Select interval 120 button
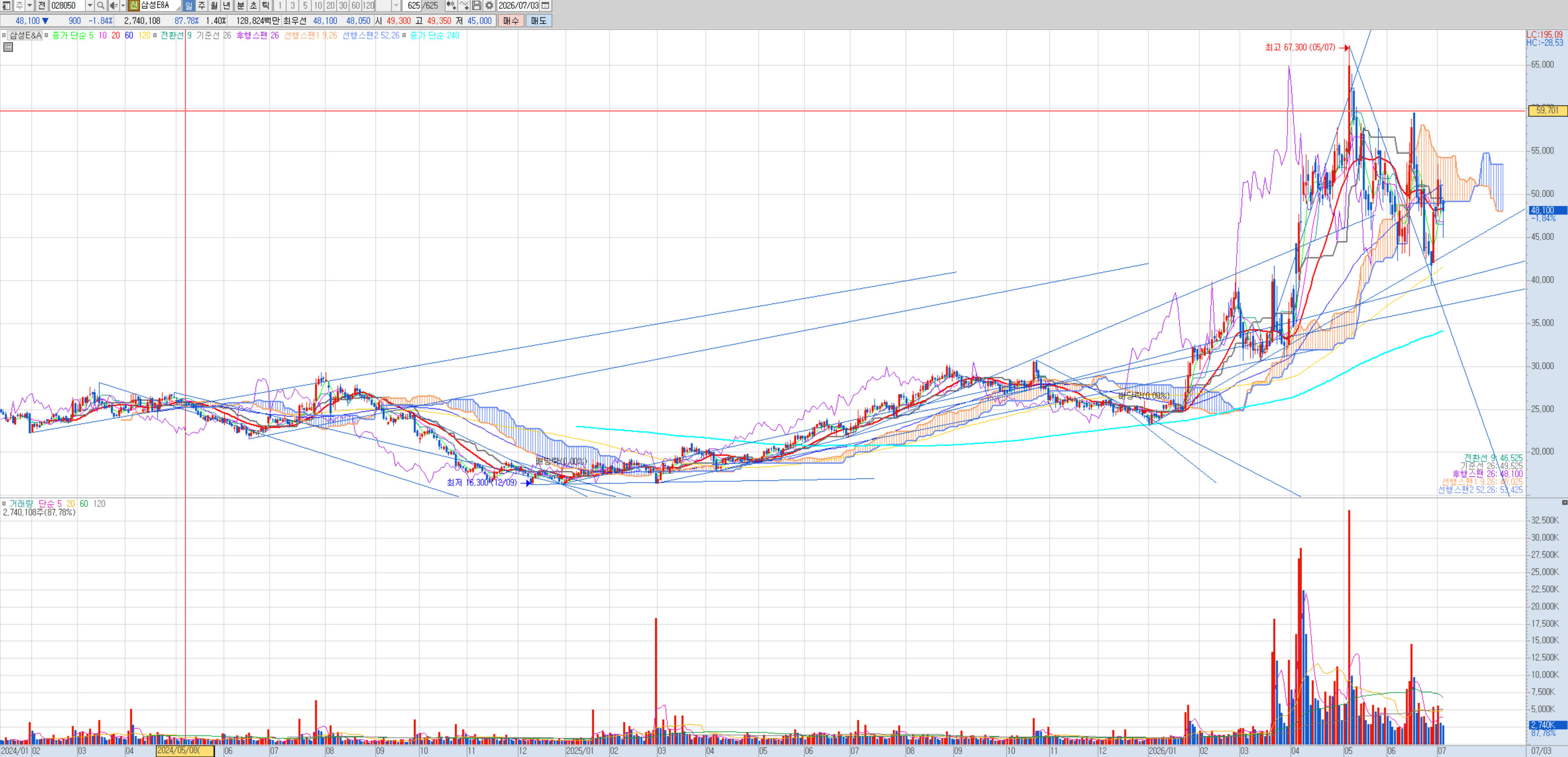1568x757 pixels. [368, 5]
